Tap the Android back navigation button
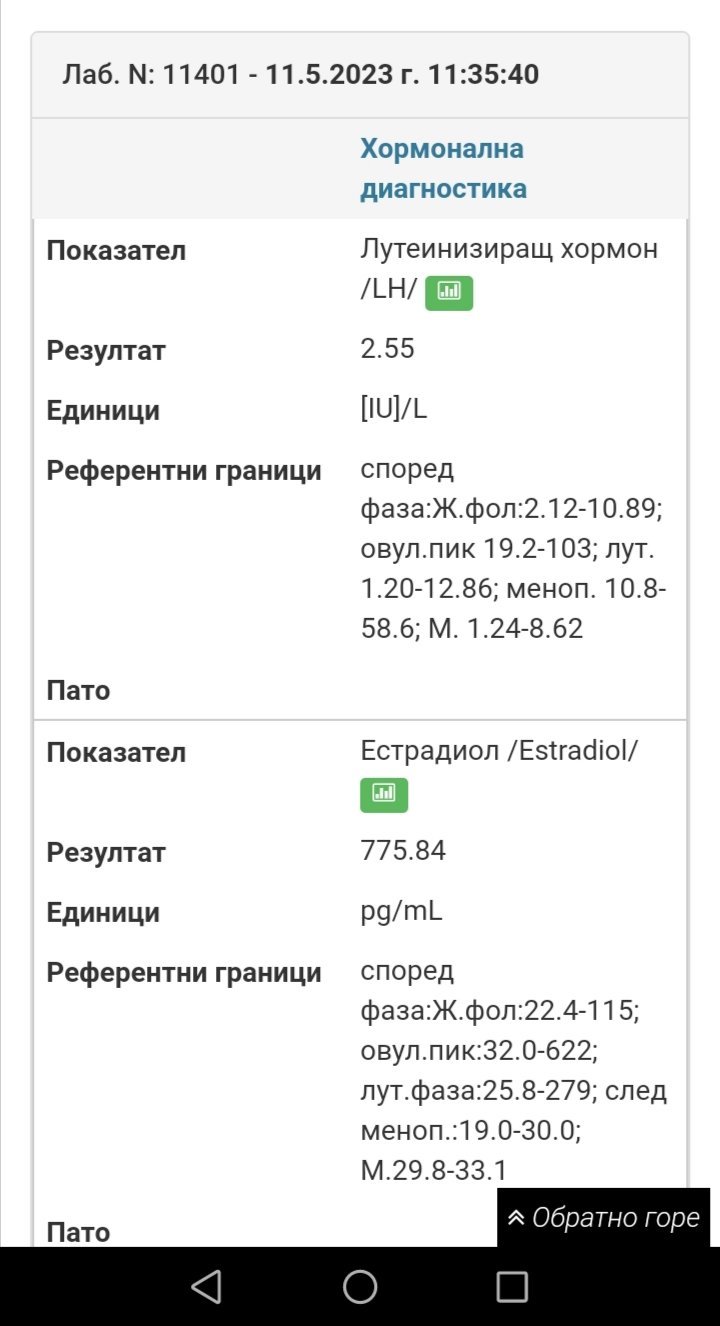This screenshot has height=1326, width=720. click(206, 1286)
